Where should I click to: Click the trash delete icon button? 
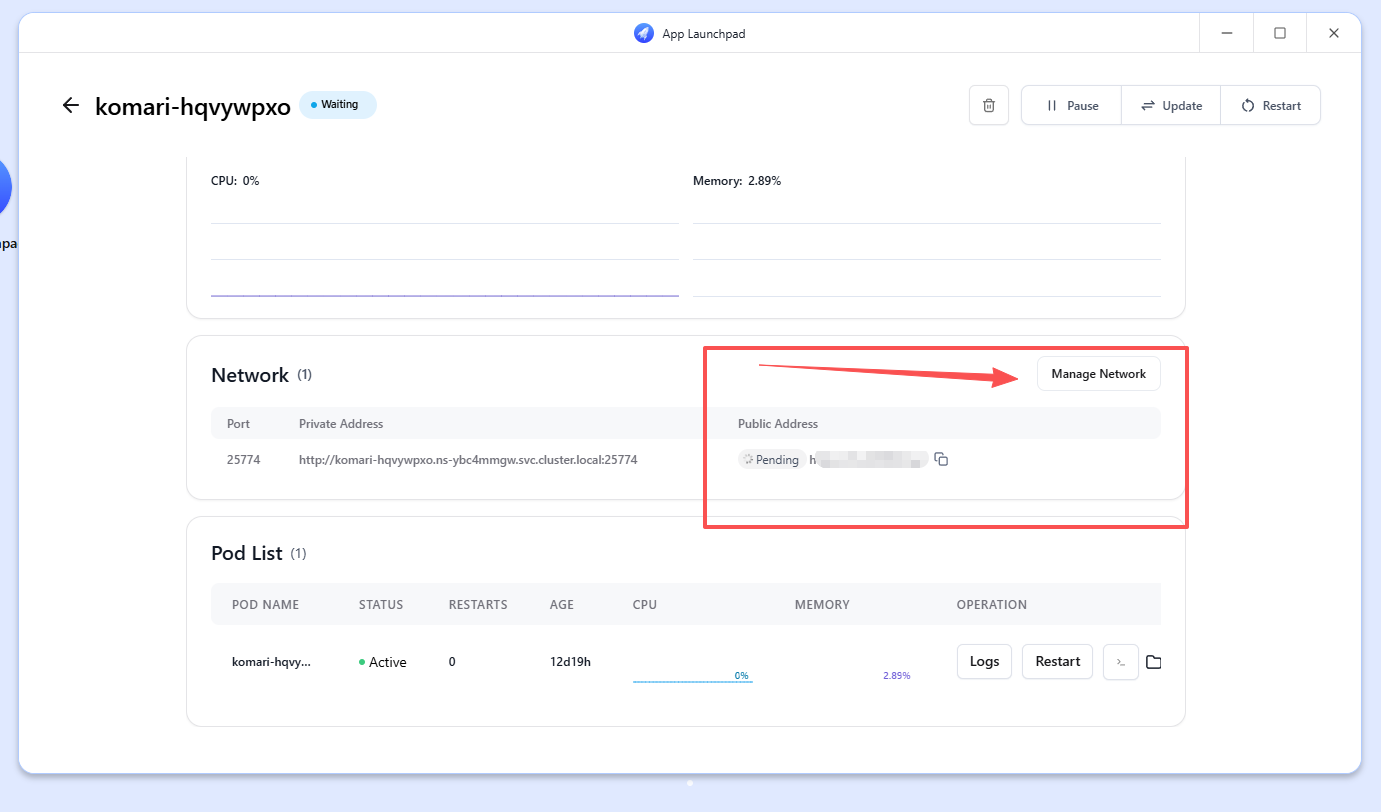point(988,106)
